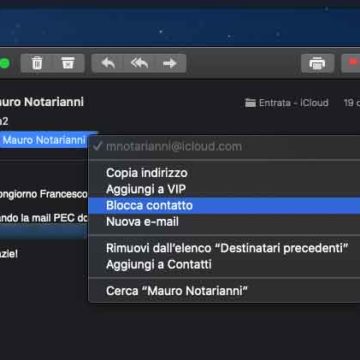Reply to the sender with the single arrow
360x360 pixels.
(108, 63)
